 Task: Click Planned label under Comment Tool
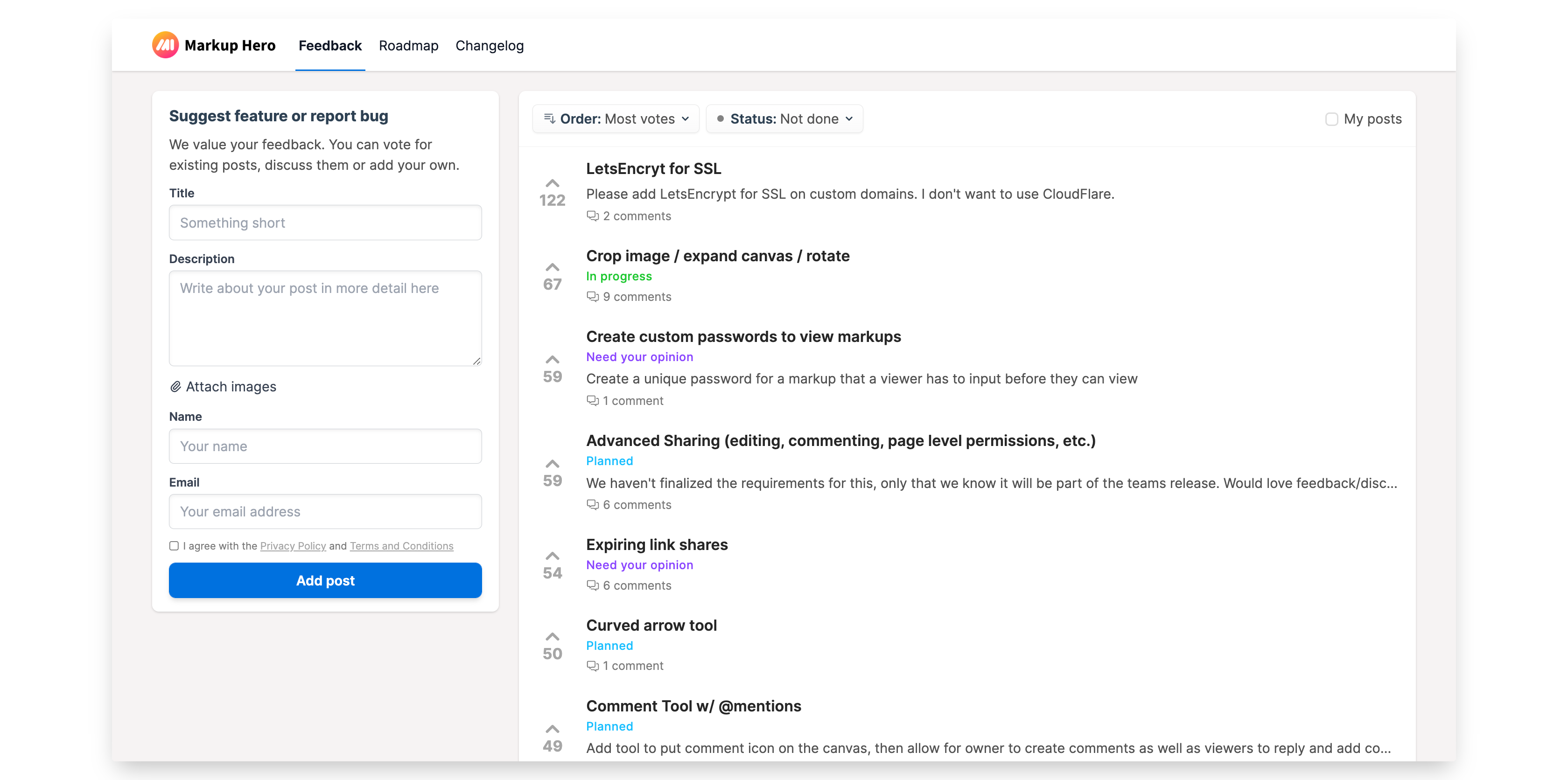[609, 726]
